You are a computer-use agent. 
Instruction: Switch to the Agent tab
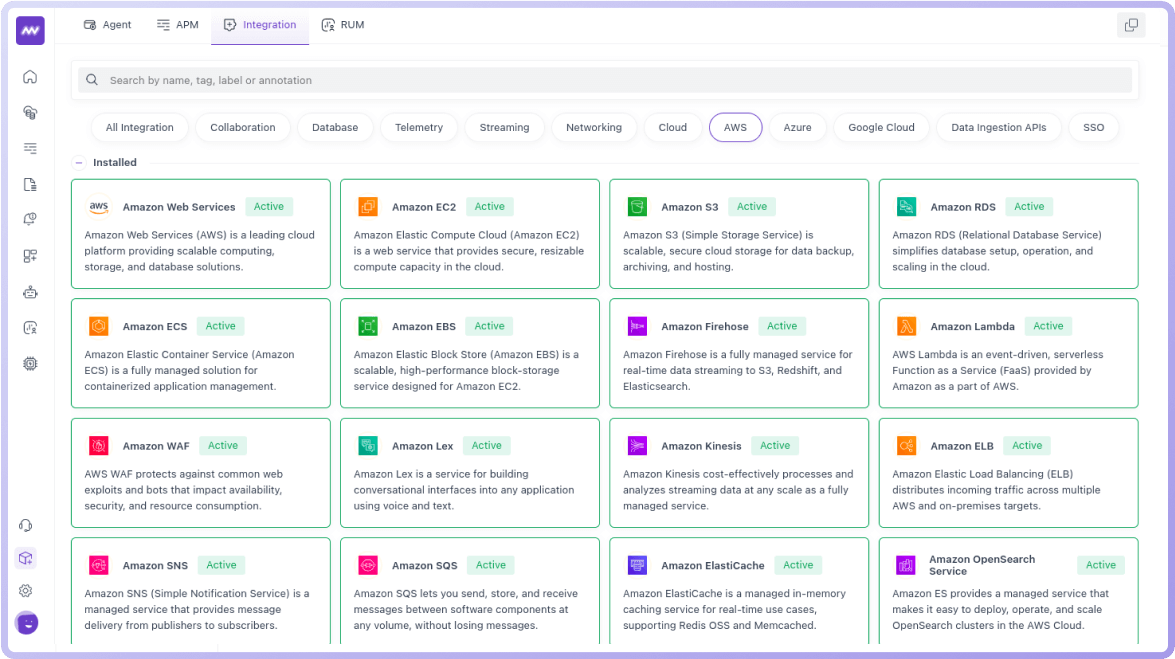click(x=107, y=25)
